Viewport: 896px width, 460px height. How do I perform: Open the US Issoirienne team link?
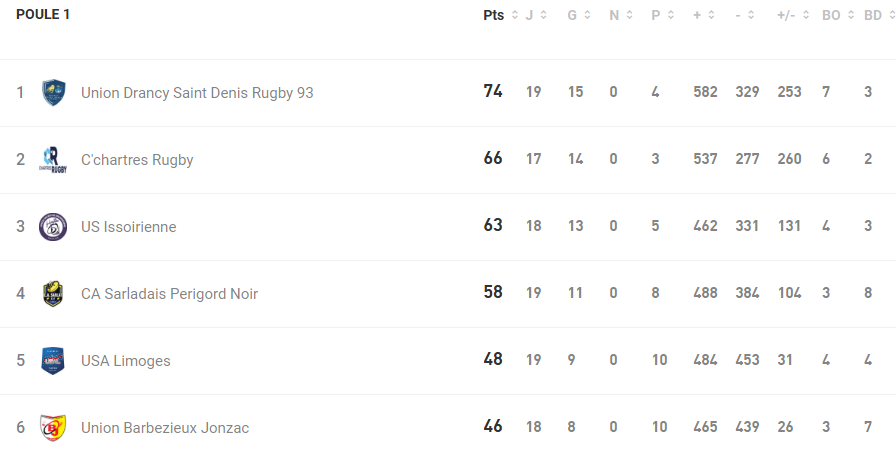(128, 227)
